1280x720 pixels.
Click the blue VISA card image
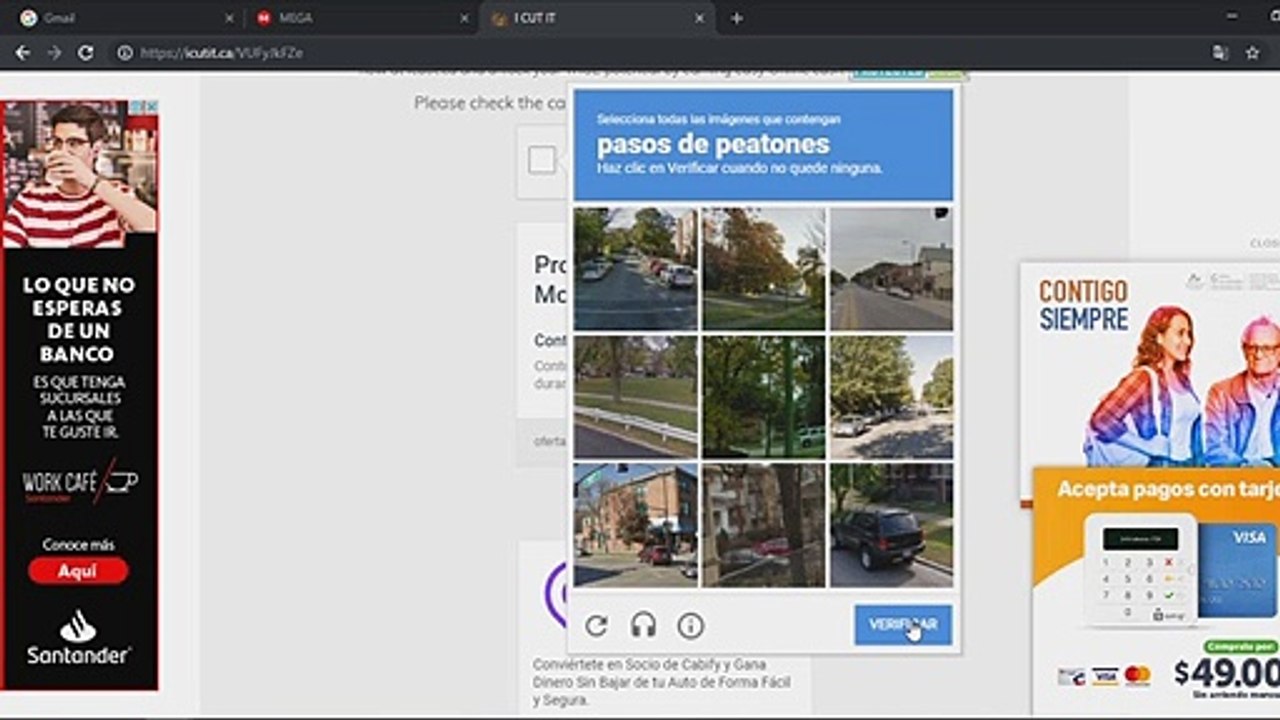click(1237, 570)
